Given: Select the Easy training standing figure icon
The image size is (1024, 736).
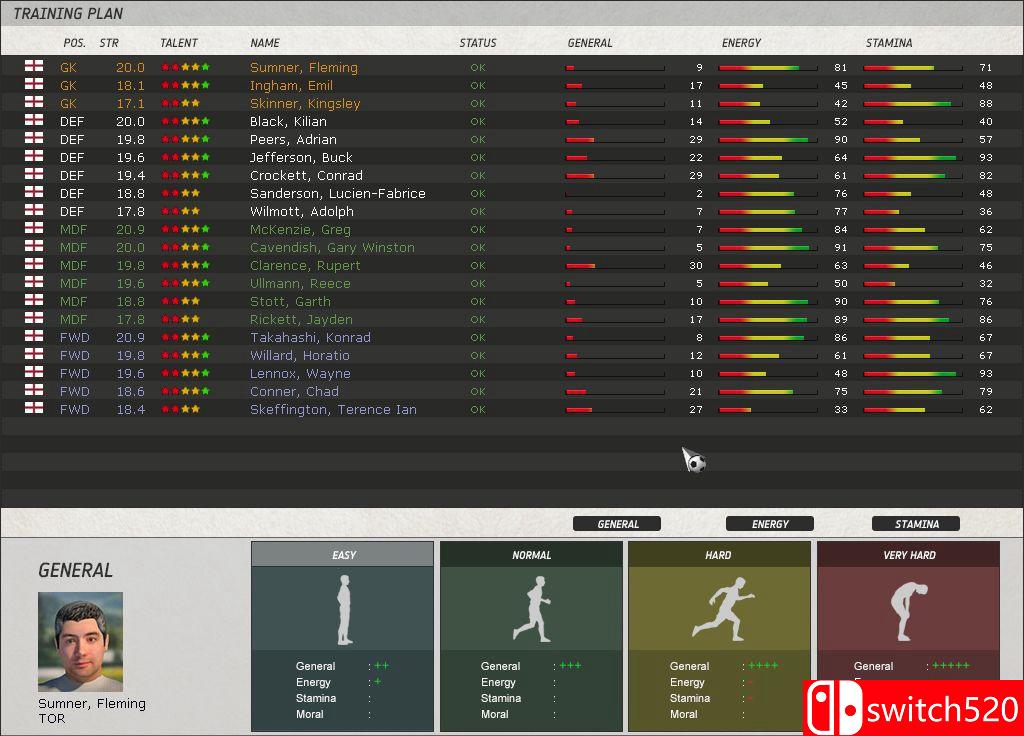Looking at the screenshot, I should tap(343, 609).
